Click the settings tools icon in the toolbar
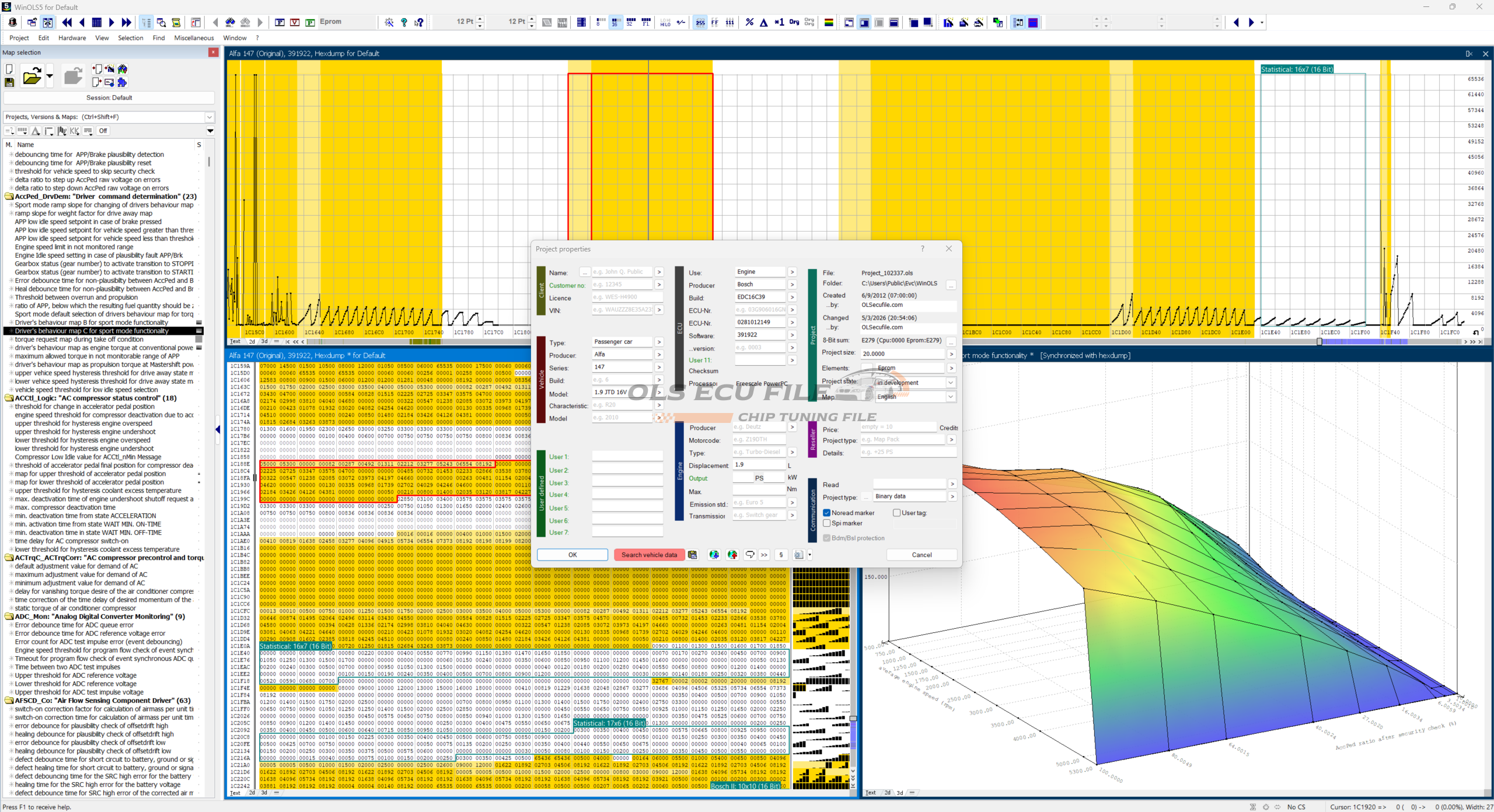 [x=389, y=22]
